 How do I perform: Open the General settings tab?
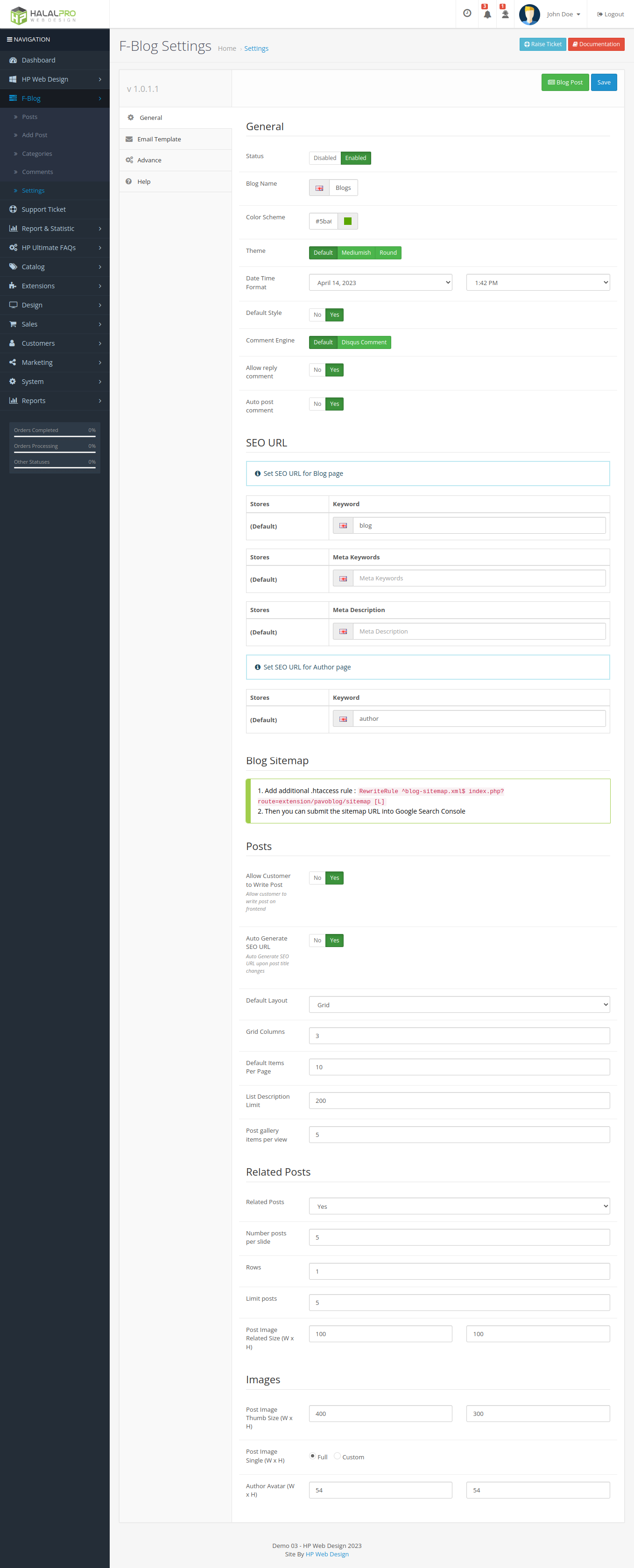pos(176,118)
